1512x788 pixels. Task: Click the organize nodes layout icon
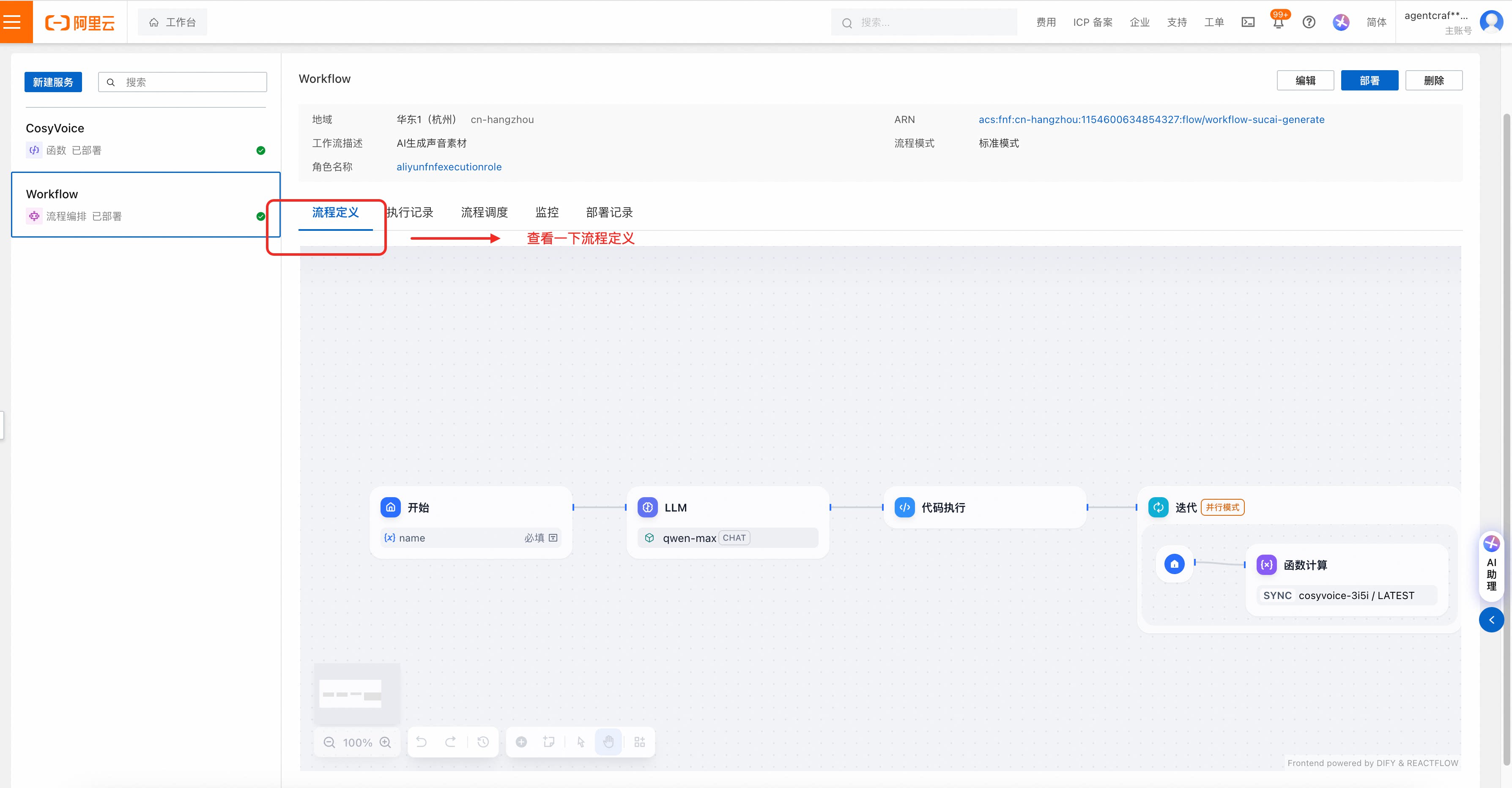point(640,742)
